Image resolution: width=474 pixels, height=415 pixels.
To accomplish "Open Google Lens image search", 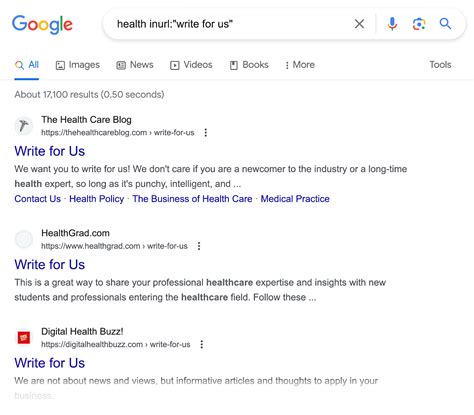I will point(419,24).
